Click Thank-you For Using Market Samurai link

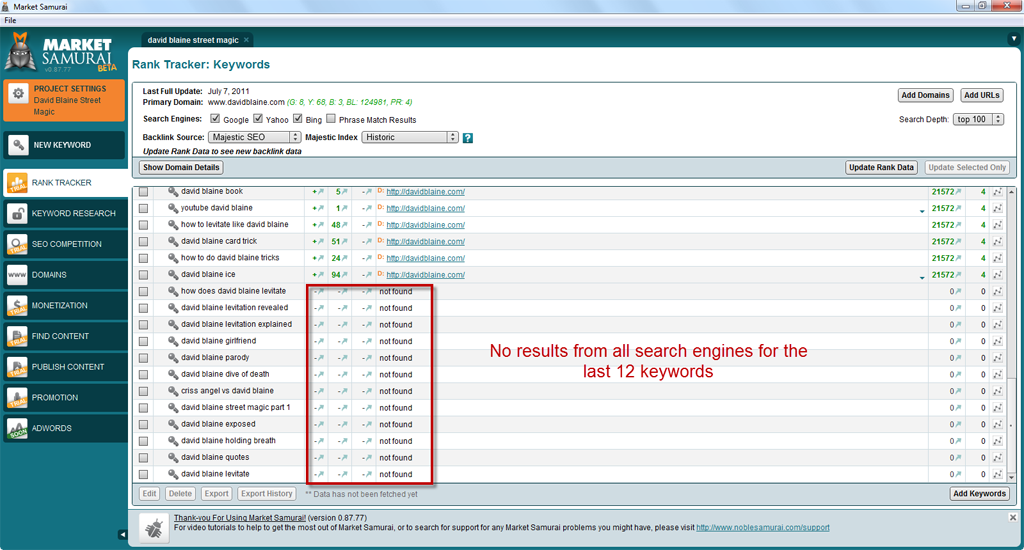coord(240,518)
